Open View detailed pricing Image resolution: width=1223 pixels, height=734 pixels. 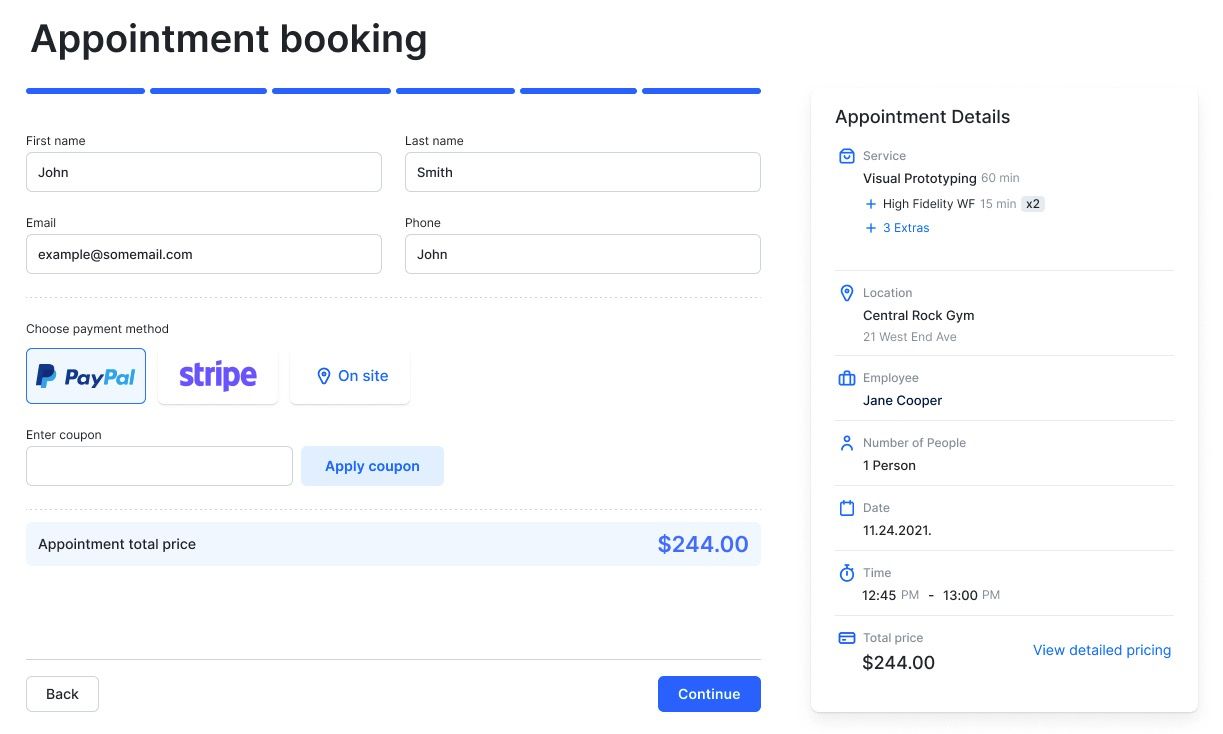coord(1101,649)
